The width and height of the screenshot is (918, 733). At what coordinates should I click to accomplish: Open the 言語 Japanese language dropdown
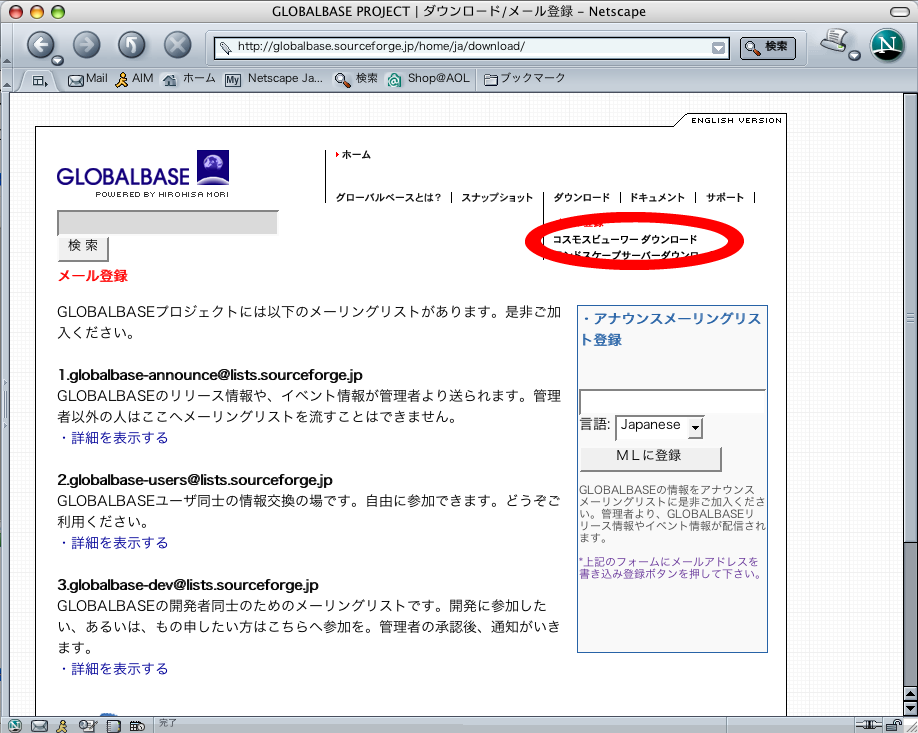click(659, 427)
